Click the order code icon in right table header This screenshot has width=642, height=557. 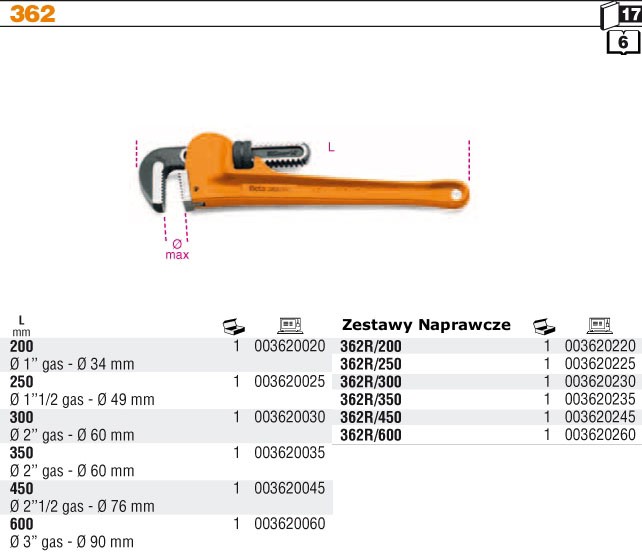600,326
